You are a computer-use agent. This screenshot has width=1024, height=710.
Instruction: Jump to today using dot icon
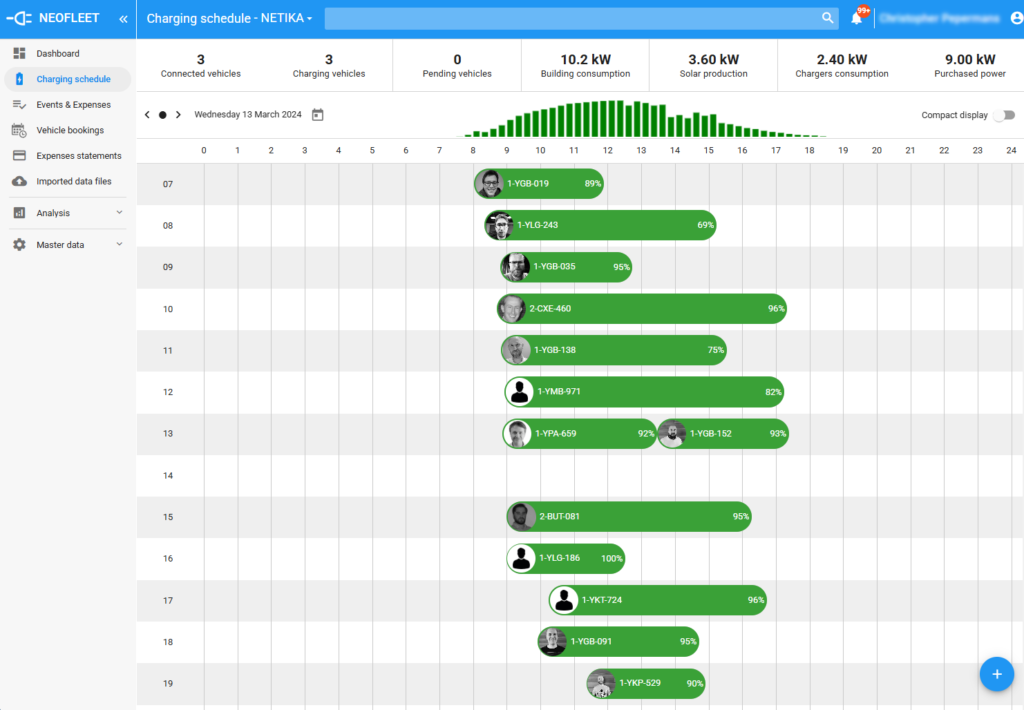162,115
